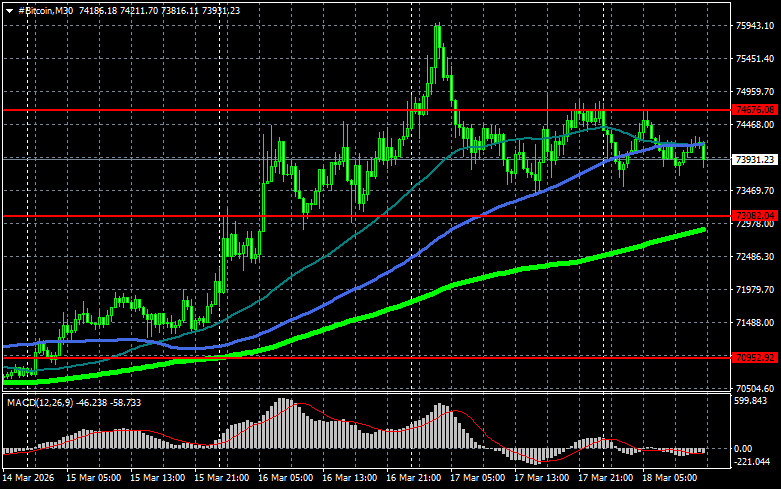The height and width of the screenshot is (489, 781).
Task: Click the MACD scale value -221.044
Action: (752, 462)
